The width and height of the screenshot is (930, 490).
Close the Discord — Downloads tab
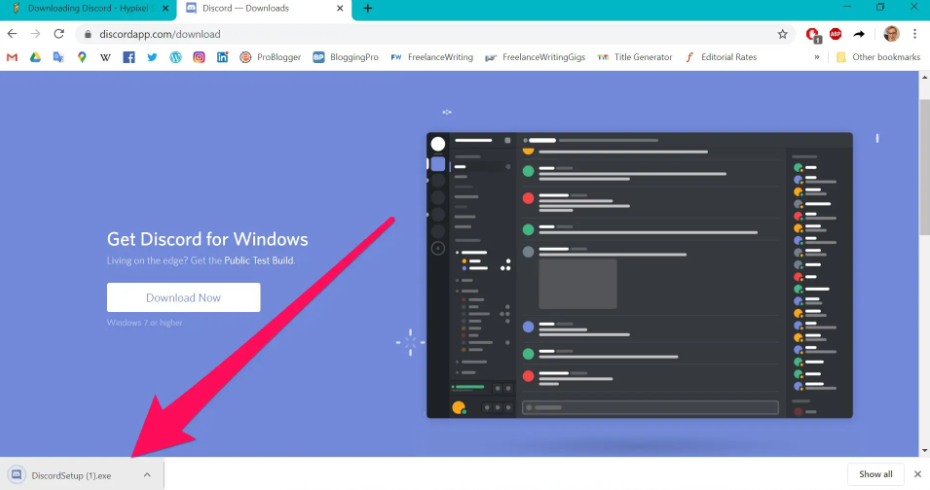[340, 8]
